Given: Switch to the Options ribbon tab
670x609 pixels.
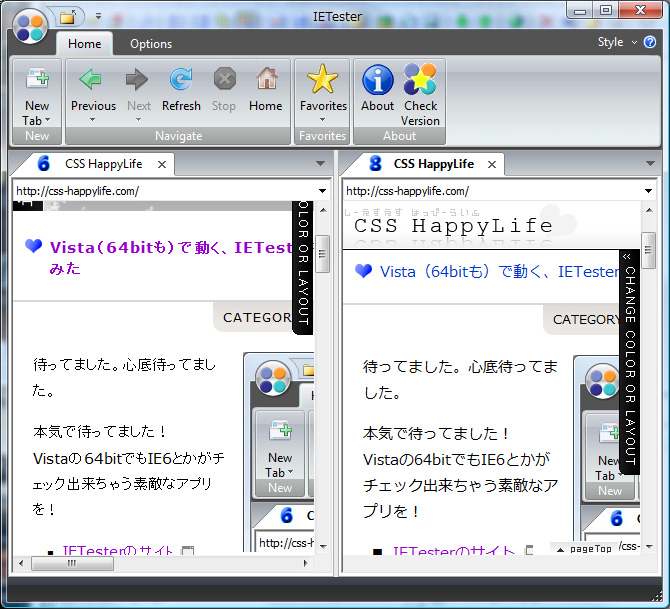Looking at the screenshot, I should pyautogui.click(x=151, y=44).
